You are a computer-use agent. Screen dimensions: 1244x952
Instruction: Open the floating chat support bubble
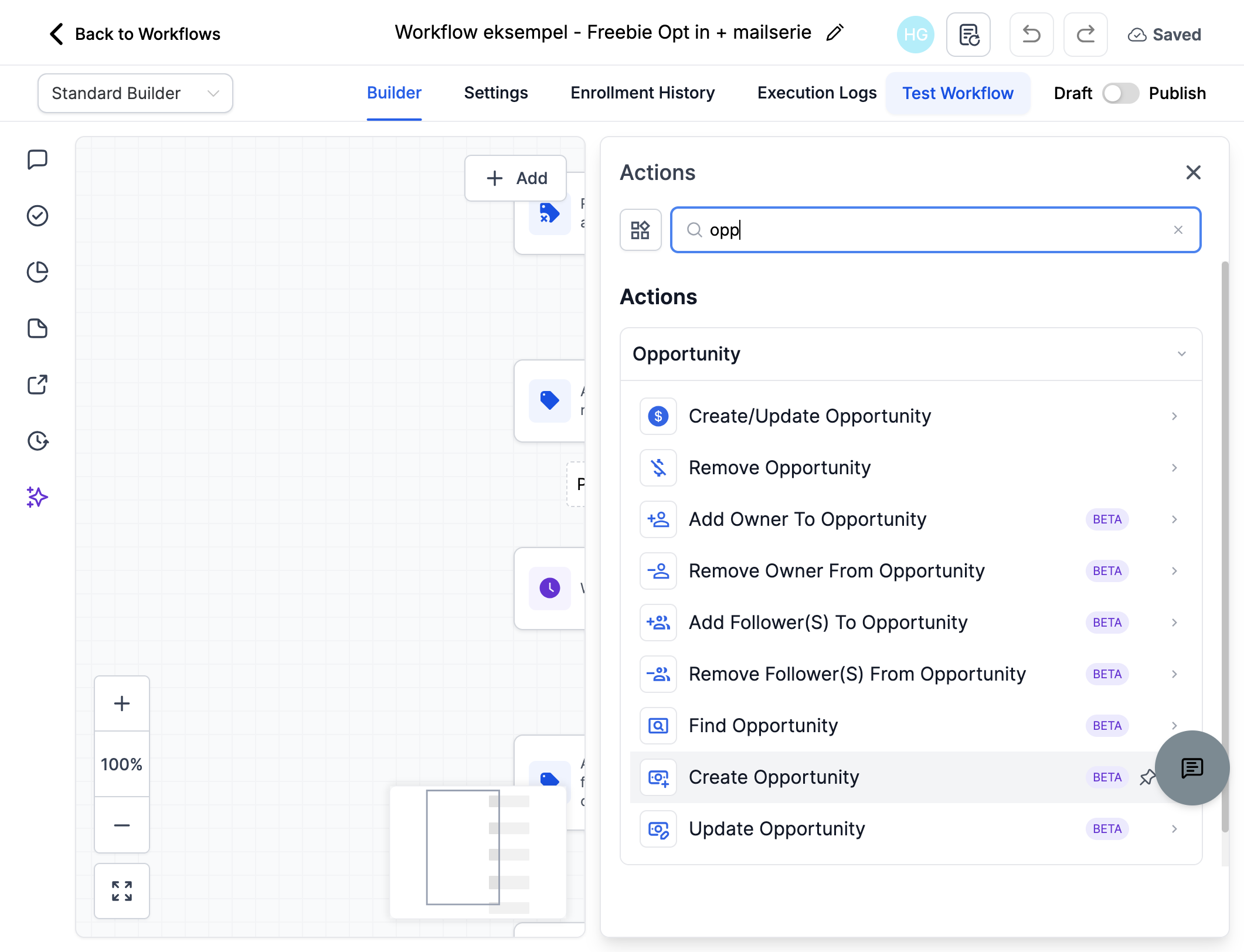click(1192, 768)
